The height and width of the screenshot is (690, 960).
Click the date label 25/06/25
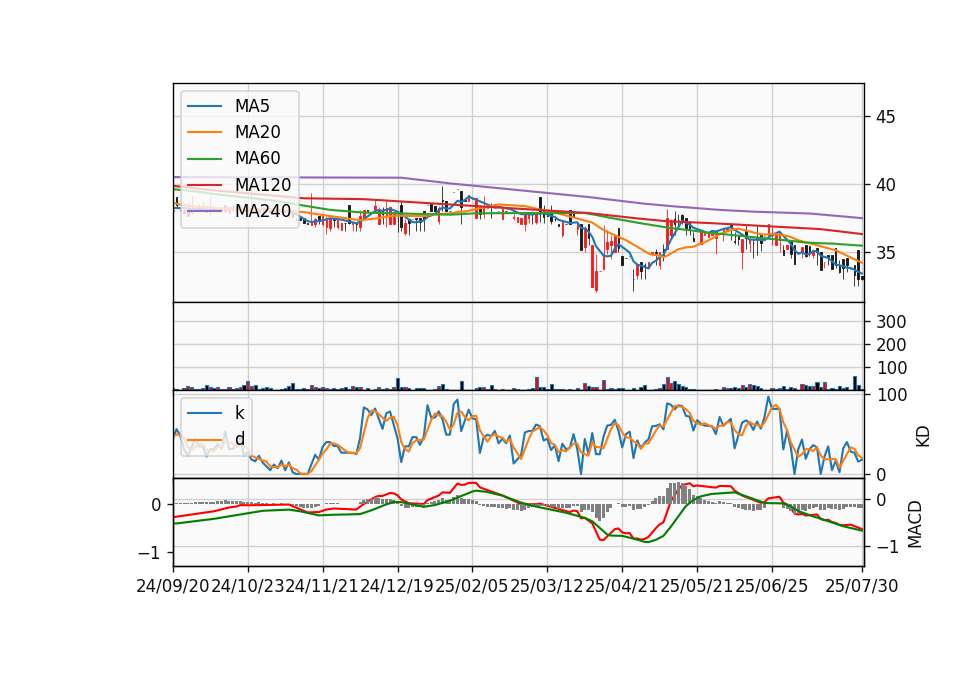pos(771,586)
